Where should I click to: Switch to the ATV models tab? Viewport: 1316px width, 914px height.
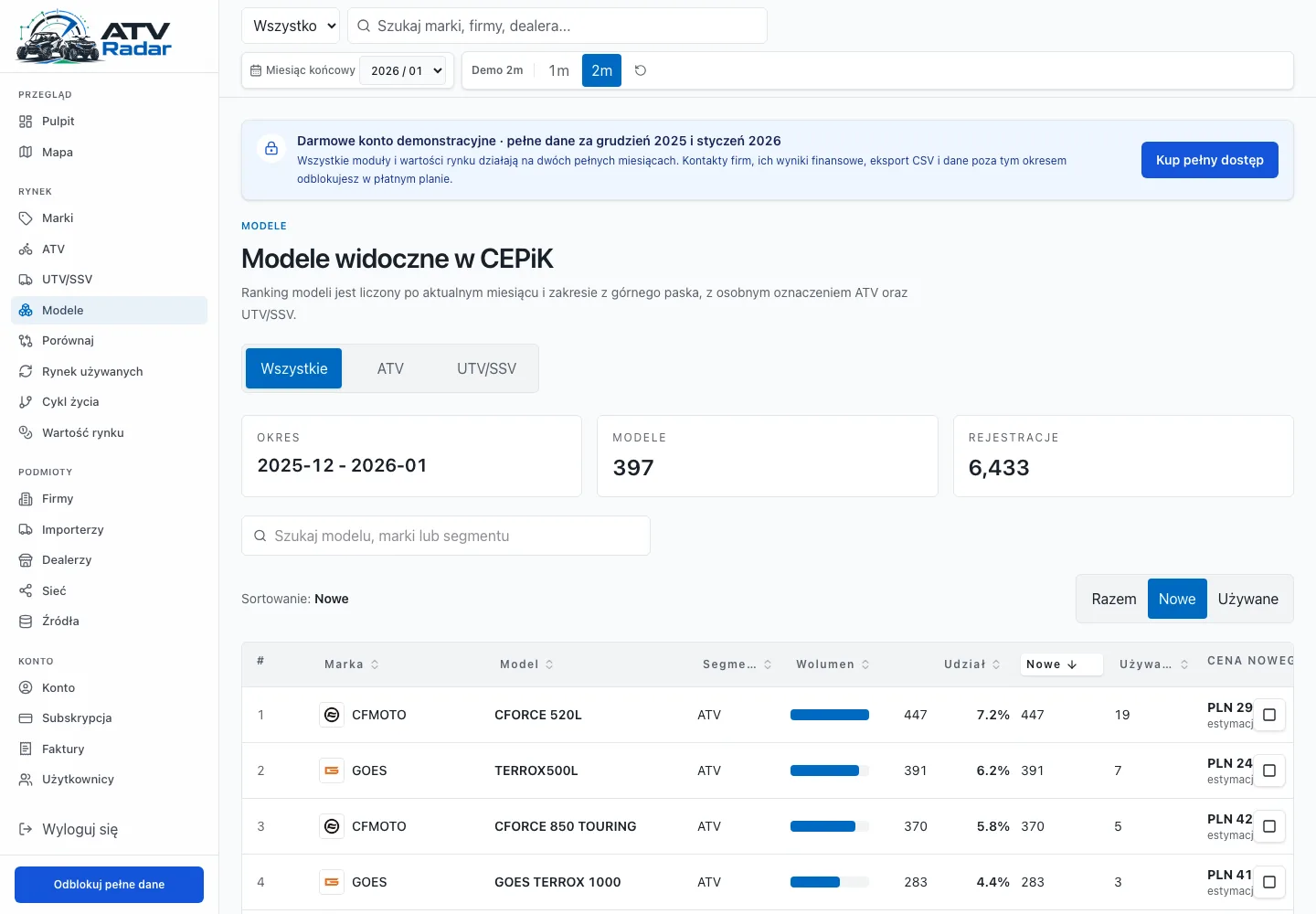pos(390,368)
